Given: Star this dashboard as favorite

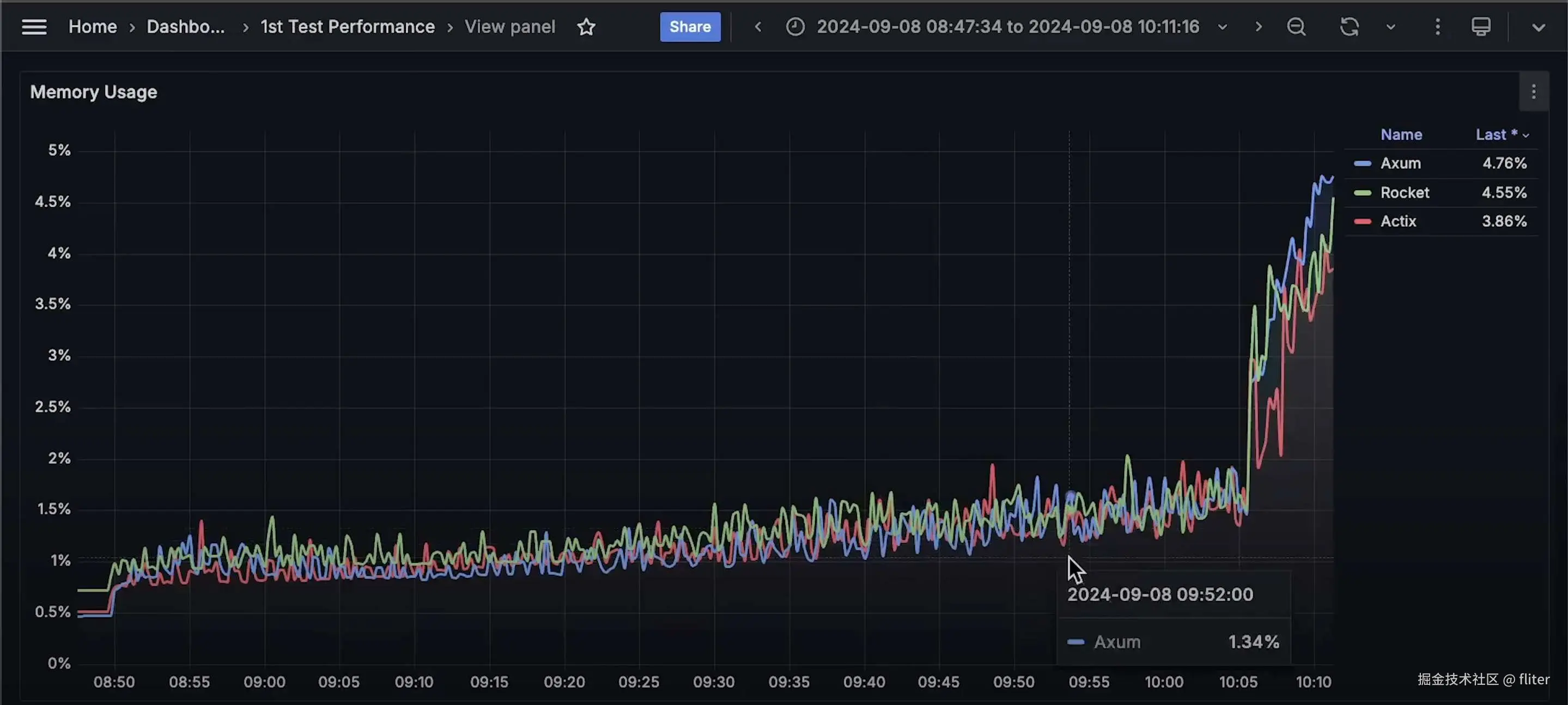Looking at the screenshot, I should (586, 27).
